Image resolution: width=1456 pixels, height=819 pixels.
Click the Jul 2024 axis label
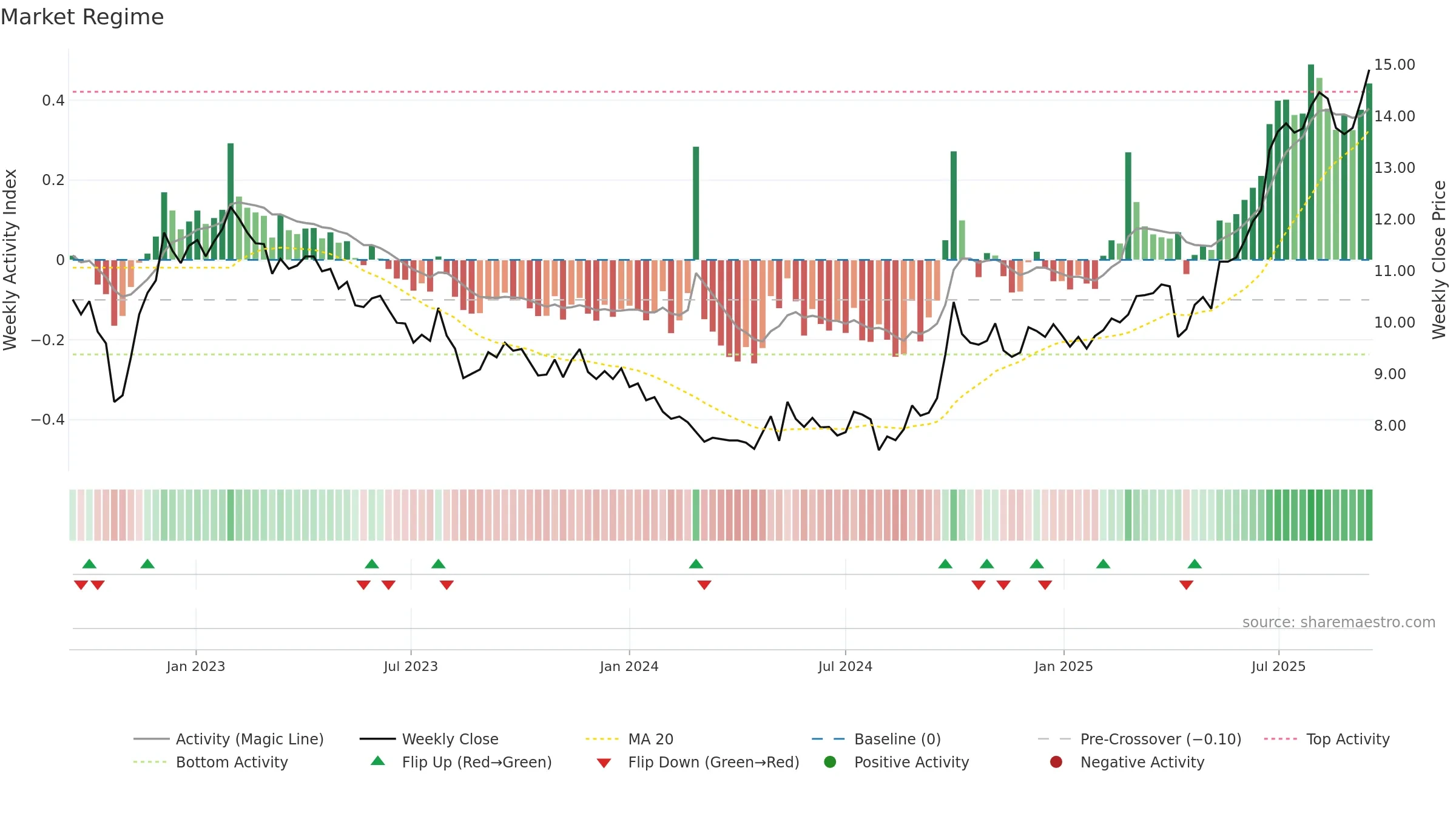pos(845,666)
